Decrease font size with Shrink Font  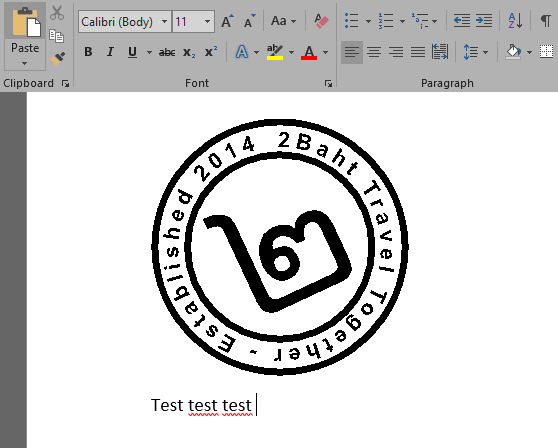click(x=250, y=21)
